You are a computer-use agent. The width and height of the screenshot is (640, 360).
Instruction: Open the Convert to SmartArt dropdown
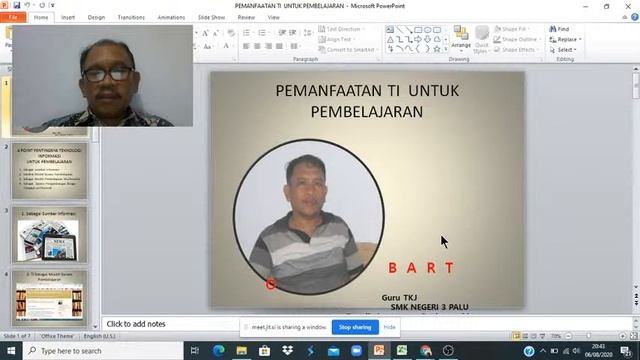click(x=348, y=49)
